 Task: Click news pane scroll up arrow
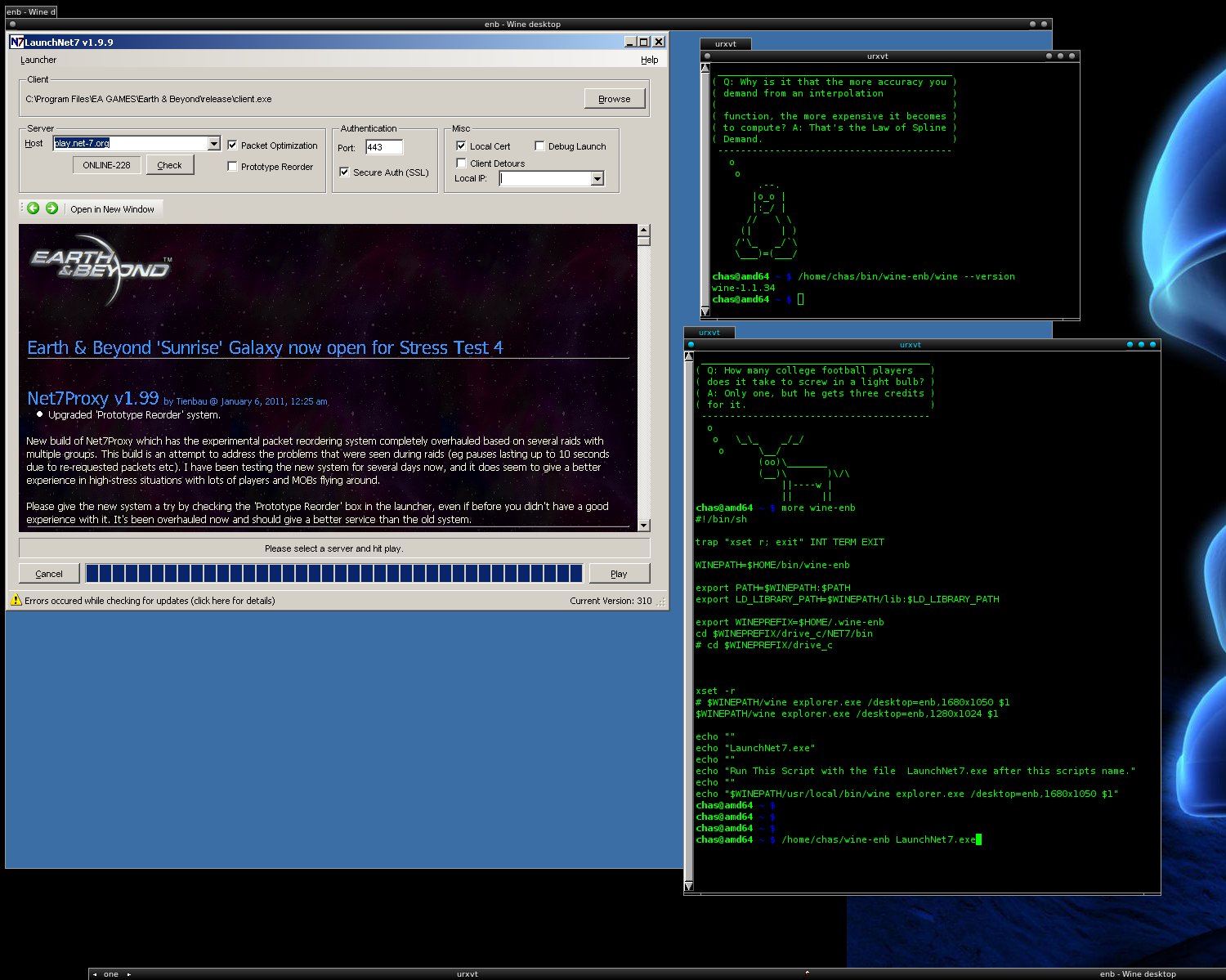pyautogui.click(x=644, y=230)
